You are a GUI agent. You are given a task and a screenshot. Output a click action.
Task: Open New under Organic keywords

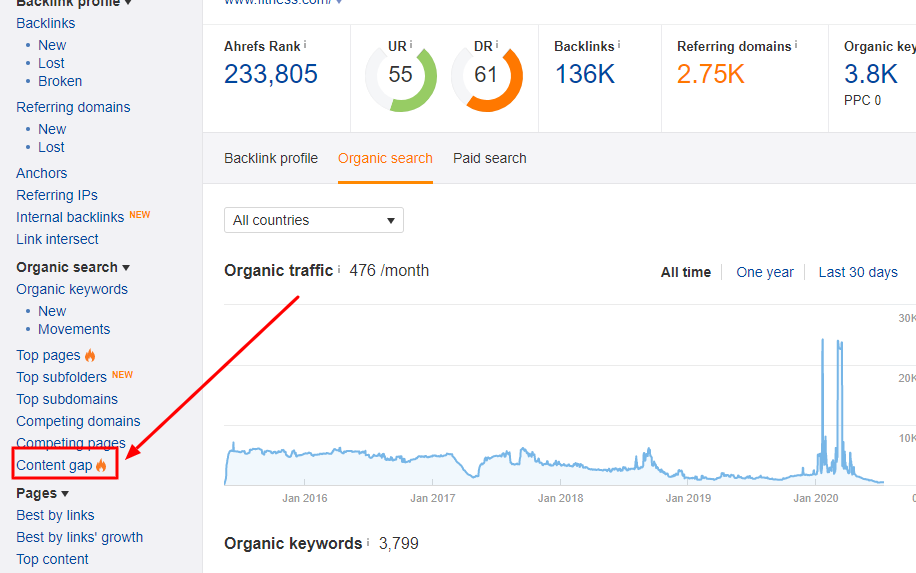pos(52,311)
